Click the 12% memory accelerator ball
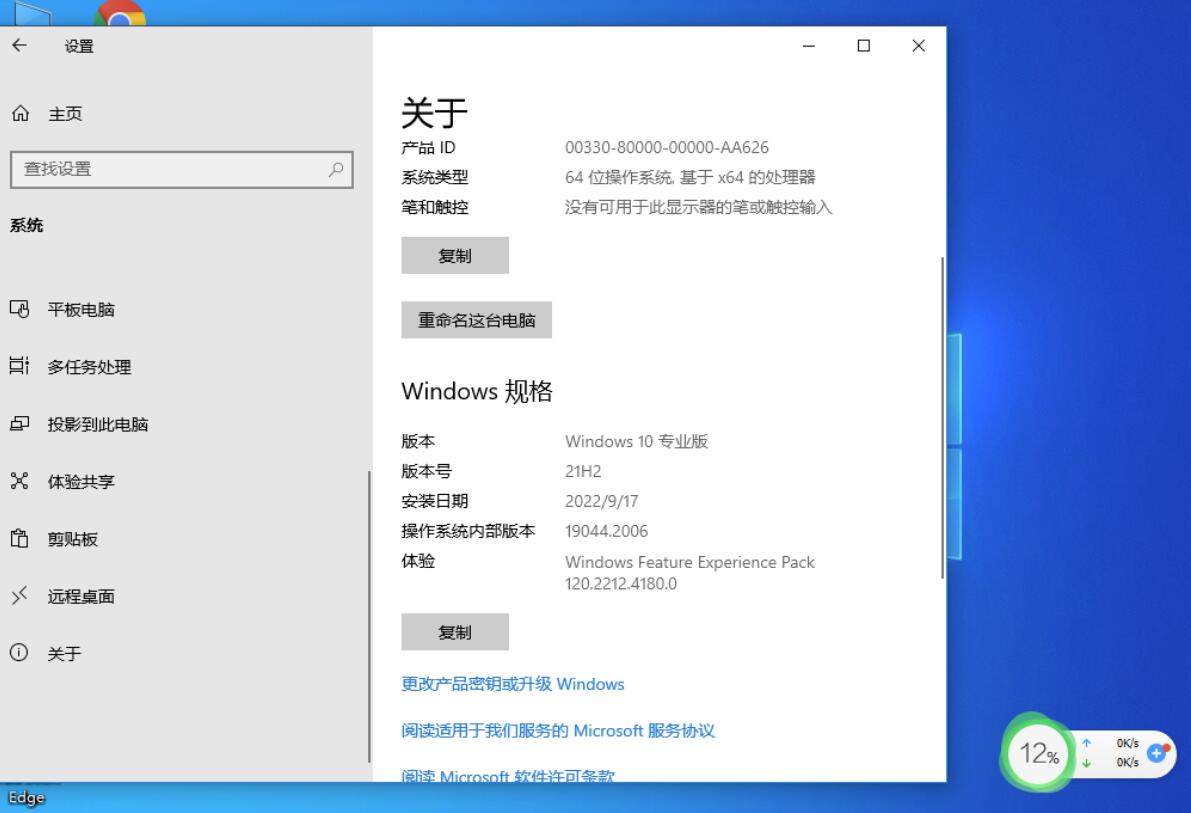 (x=1038, y=753)
